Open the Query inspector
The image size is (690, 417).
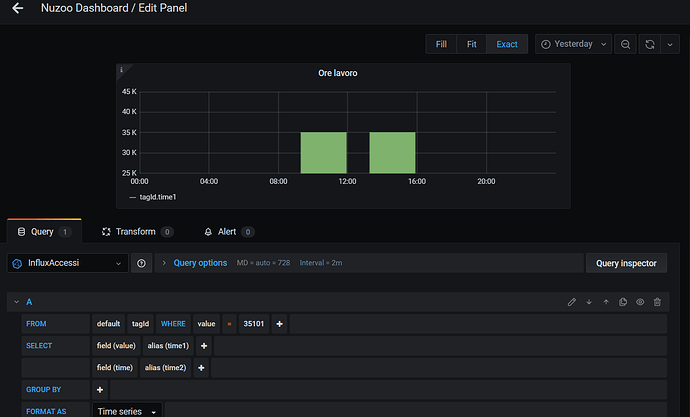(x=626, y=263)
